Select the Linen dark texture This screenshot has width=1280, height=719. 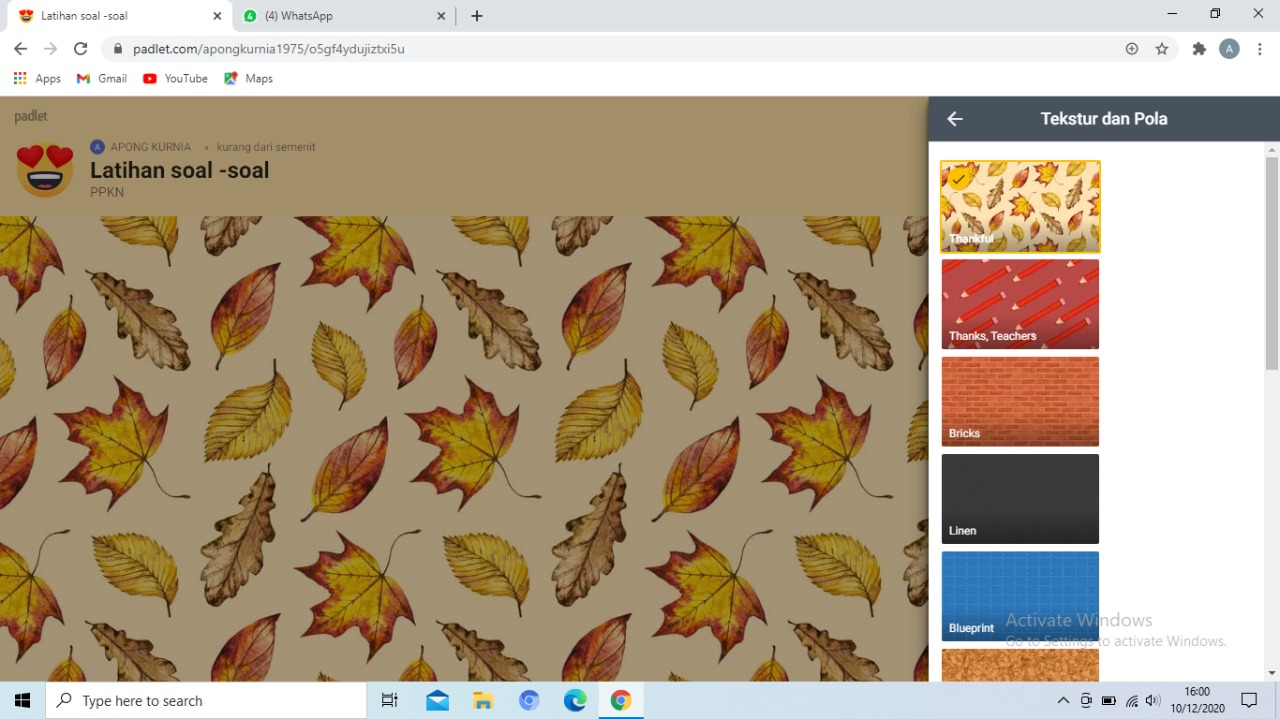[1020, 498]
